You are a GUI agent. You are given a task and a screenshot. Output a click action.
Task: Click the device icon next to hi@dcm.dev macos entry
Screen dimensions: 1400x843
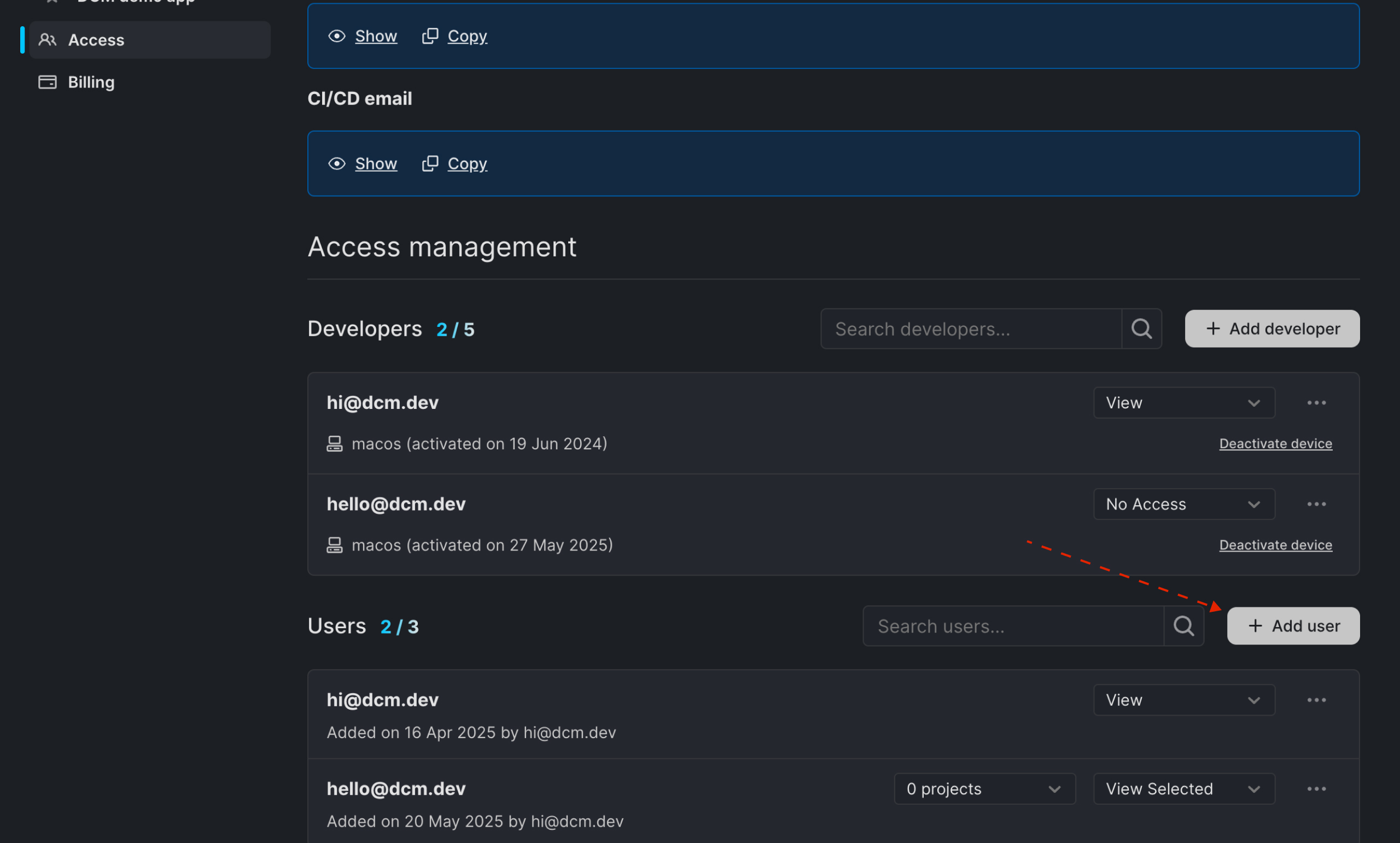pos(335,444)
